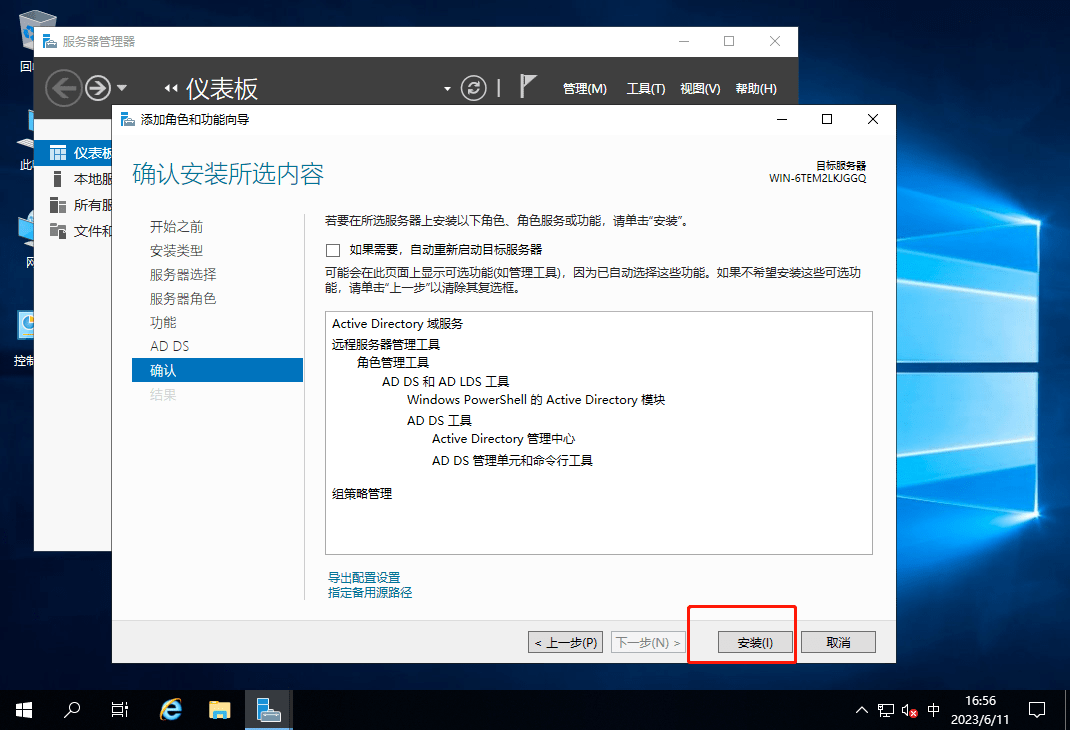The height and width of the screenshot is (730, 1070).
Task: Click the forward arrow in Server Manager
Action: tap(98, 88)
